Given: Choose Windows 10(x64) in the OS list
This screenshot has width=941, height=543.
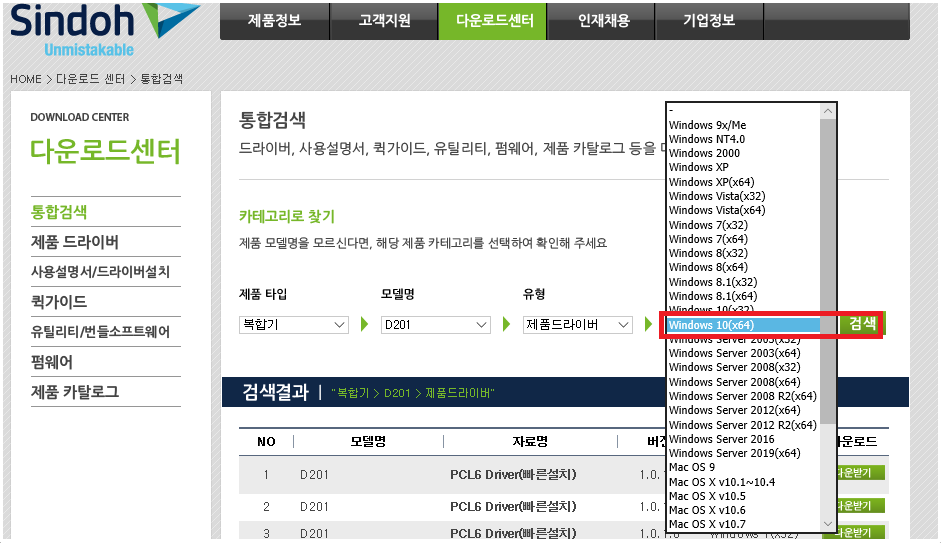Looking at the screenshot, I should [744, 325].
